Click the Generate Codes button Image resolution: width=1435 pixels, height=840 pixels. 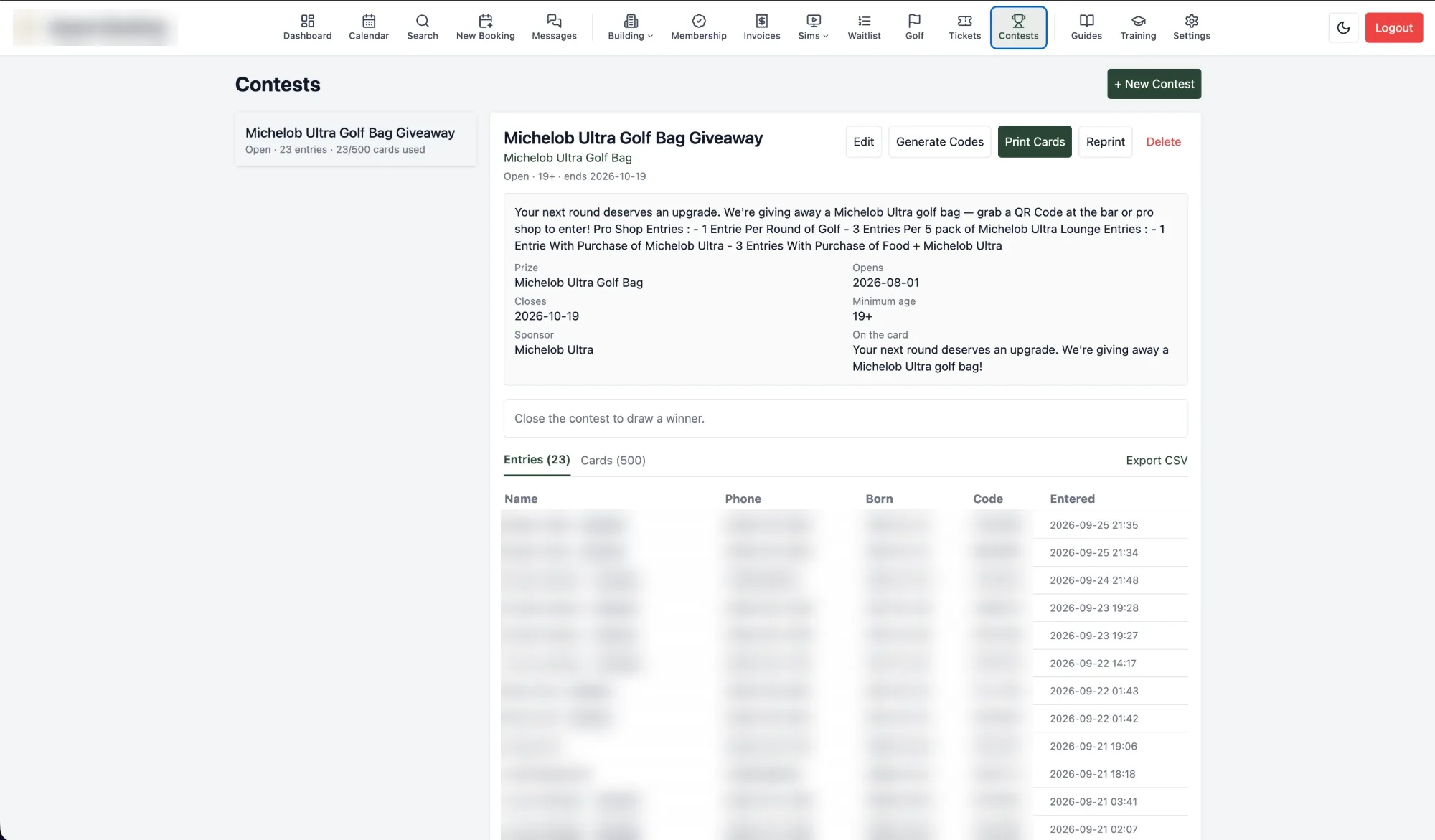click(939, 142)
